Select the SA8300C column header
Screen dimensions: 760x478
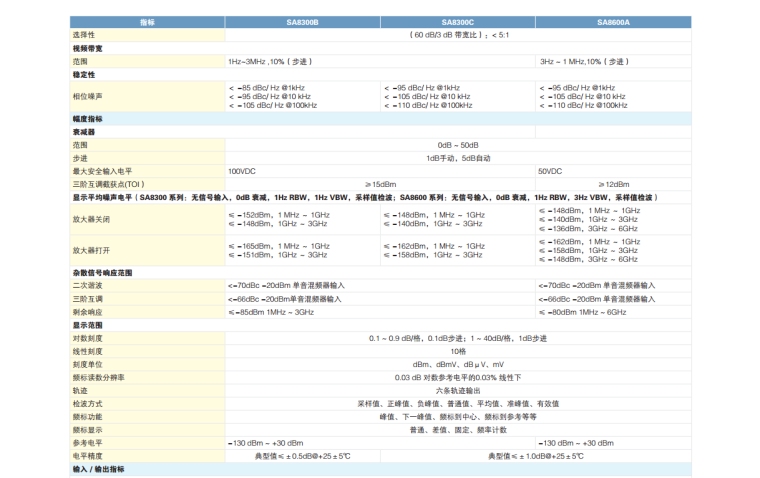point(457,21)
